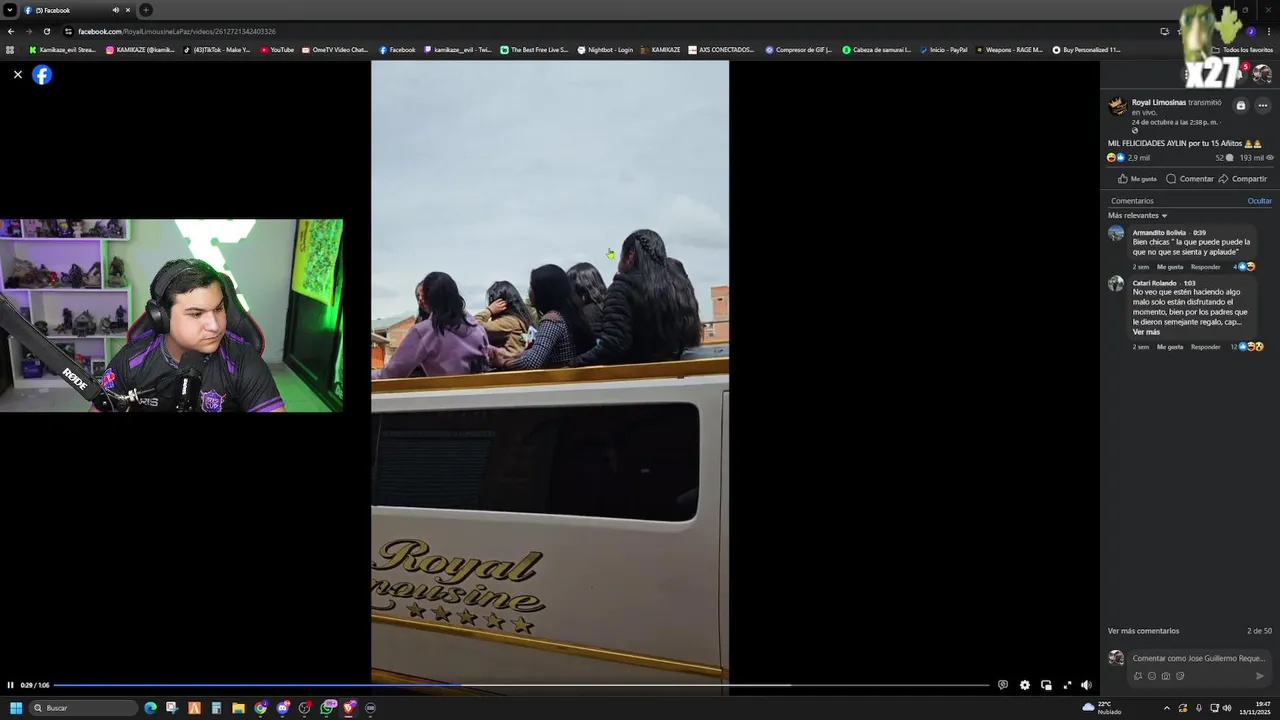Mute the video volume speaker

pos(1086,685)
